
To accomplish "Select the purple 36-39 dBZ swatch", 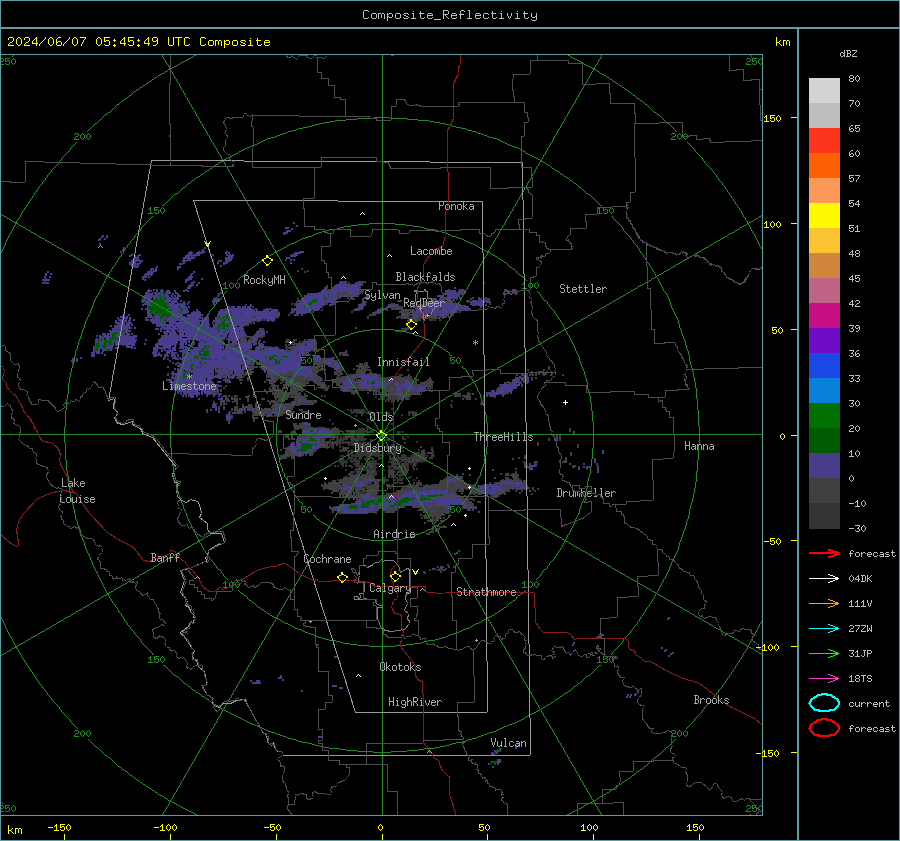I will tap(824, 340).
